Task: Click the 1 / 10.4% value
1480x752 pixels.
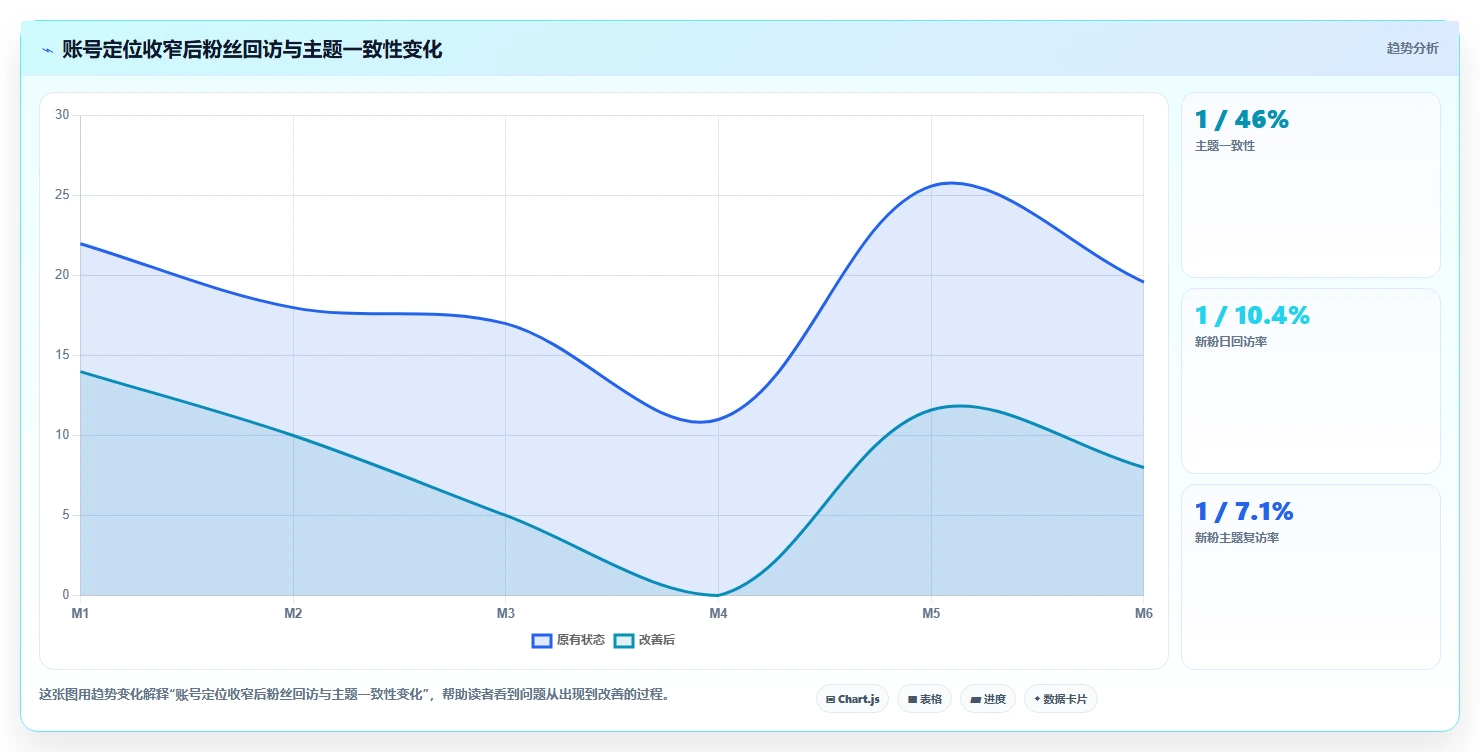Action: tap(1252, 316)
